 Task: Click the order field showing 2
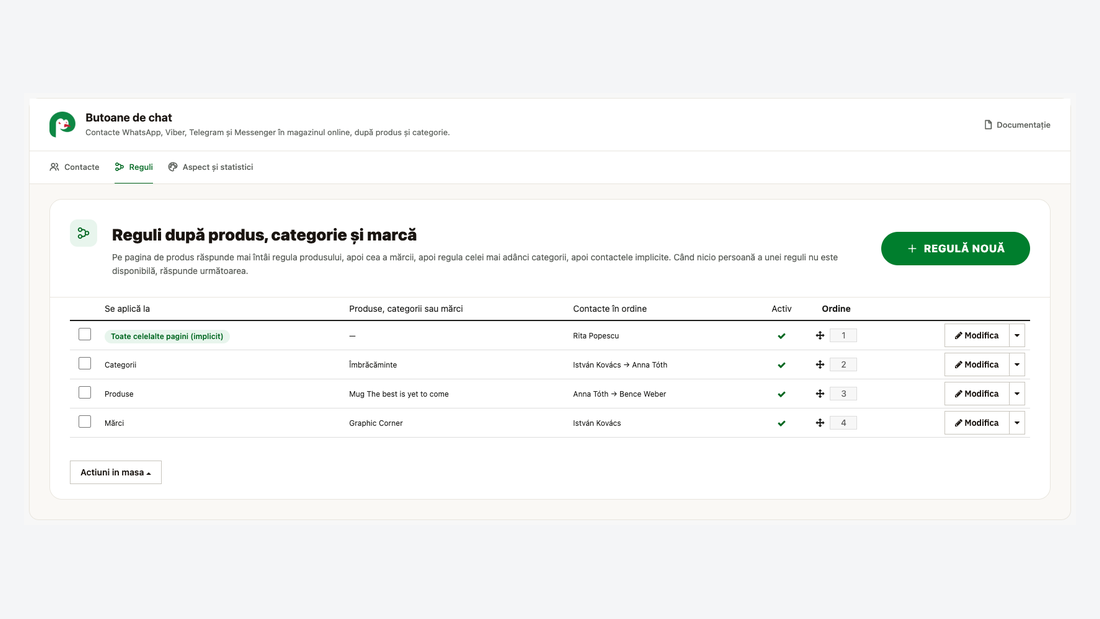843,365
